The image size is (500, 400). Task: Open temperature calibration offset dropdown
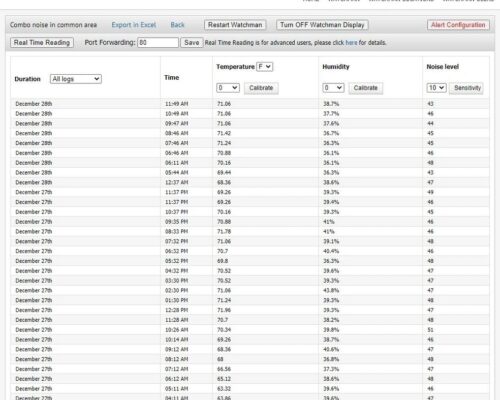[x=228, y=88]
